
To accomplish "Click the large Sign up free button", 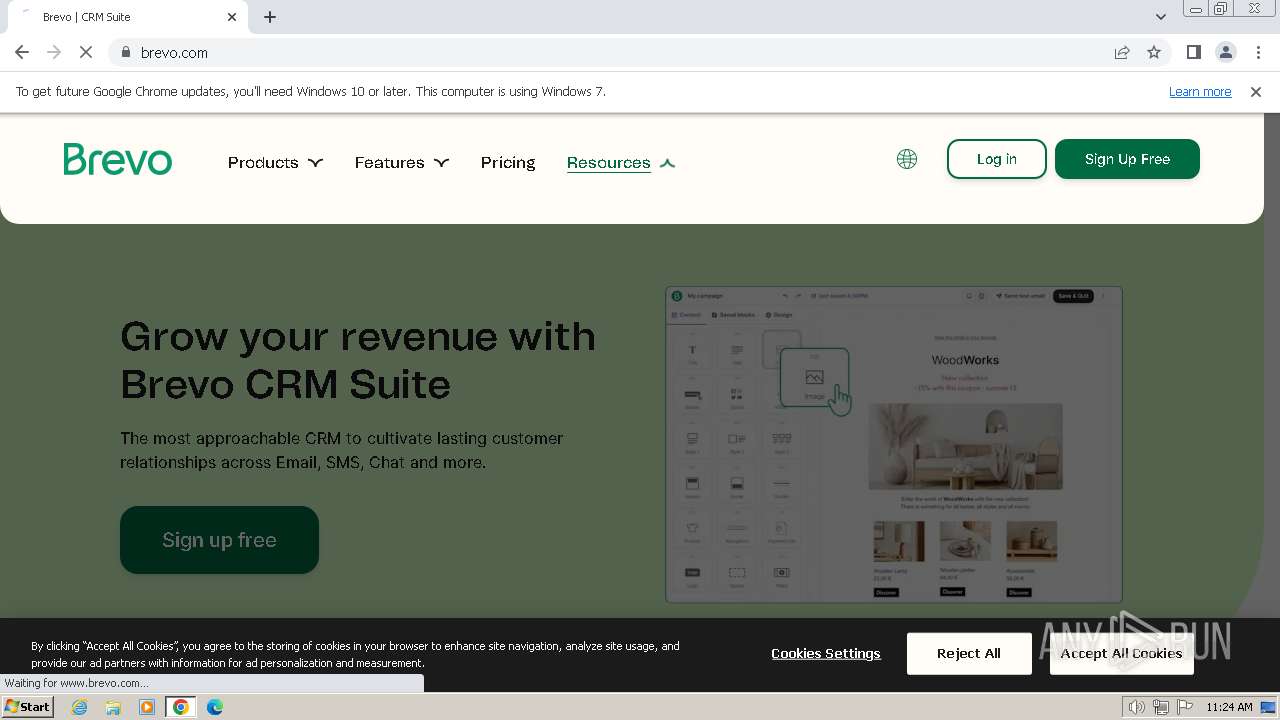I will pos(219,540).
